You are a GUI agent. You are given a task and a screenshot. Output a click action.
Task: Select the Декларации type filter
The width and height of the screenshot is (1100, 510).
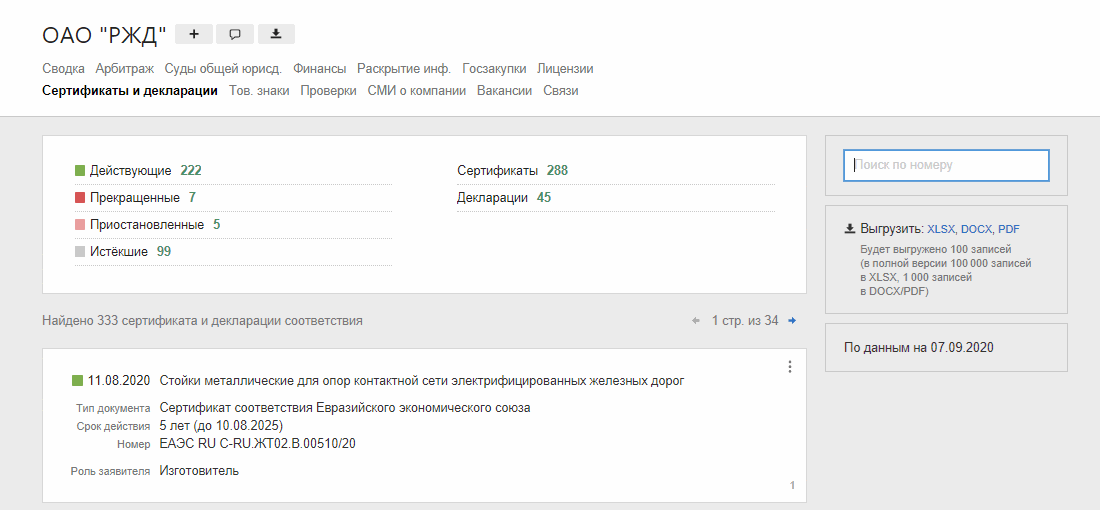(492, 198)
